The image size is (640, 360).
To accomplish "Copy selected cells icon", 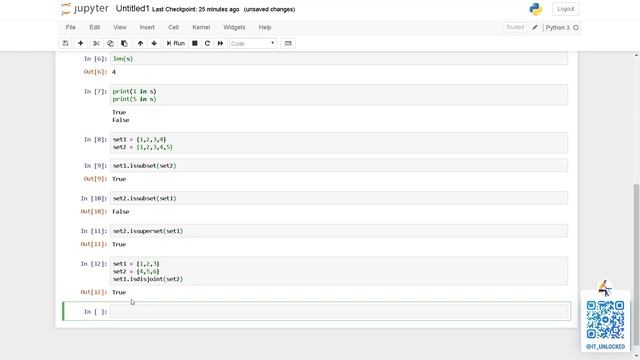I will (110, 43).
